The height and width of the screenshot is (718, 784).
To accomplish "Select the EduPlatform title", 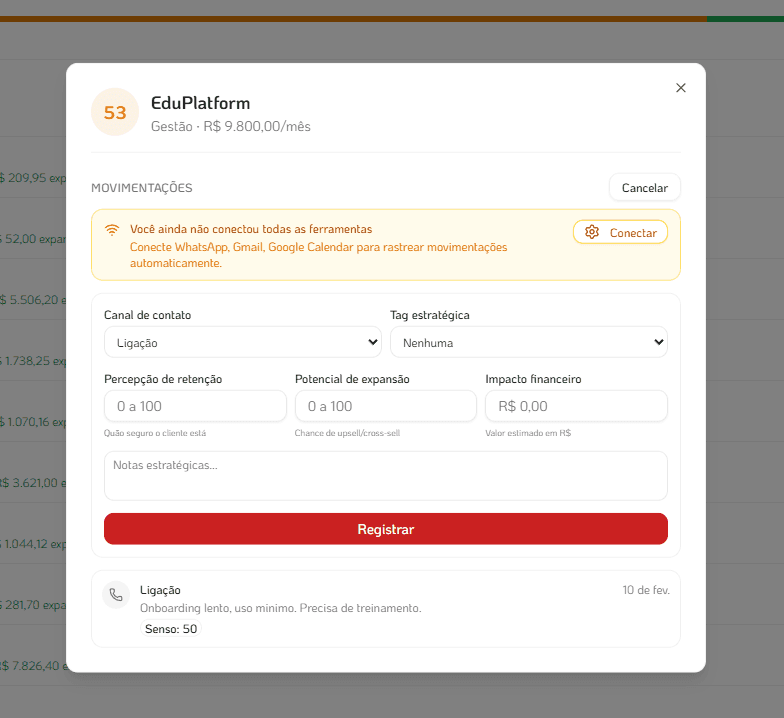I will (200, 103).
